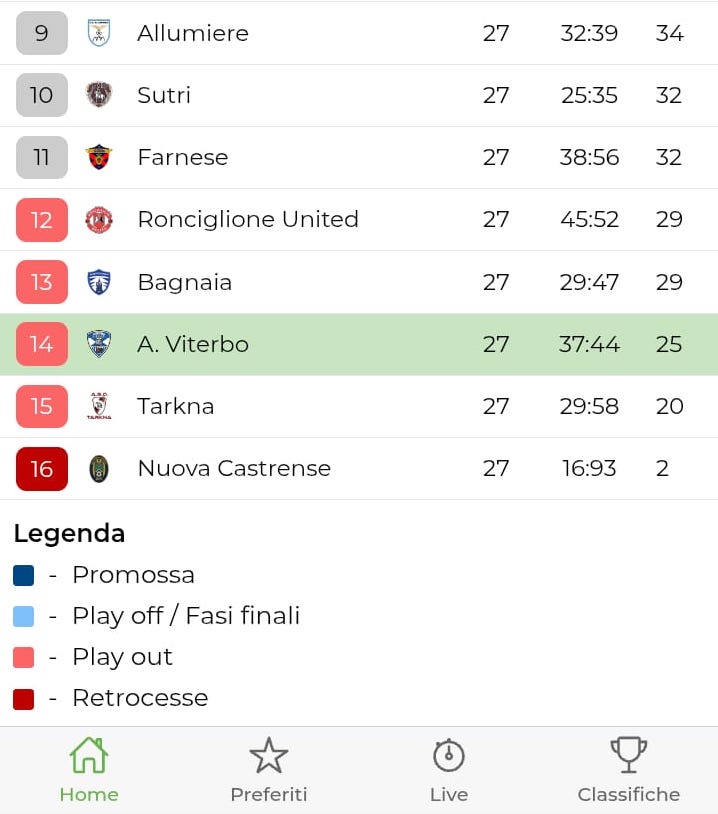The image size is (718, 814).
Task: Select the Nuova Castrense team name
Action: coord(234,468)
